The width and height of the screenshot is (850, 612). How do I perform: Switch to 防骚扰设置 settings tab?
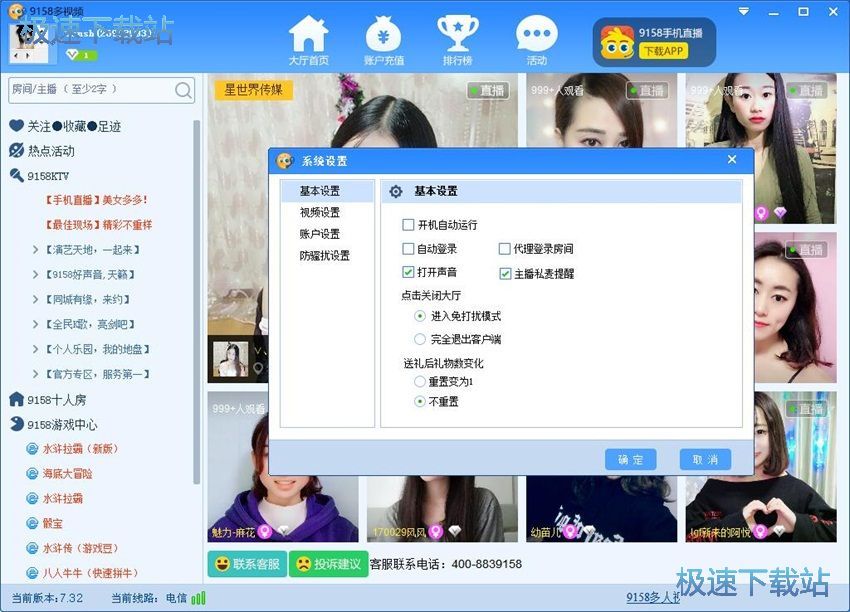click(x=327, y=256)
